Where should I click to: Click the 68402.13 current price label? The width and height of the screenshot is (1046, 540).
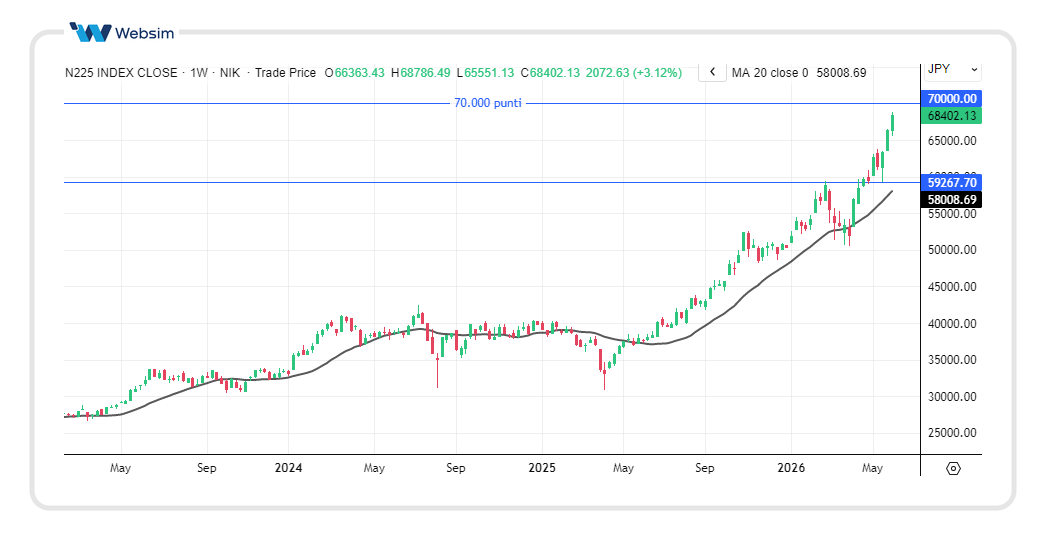(x=952, y=116)
